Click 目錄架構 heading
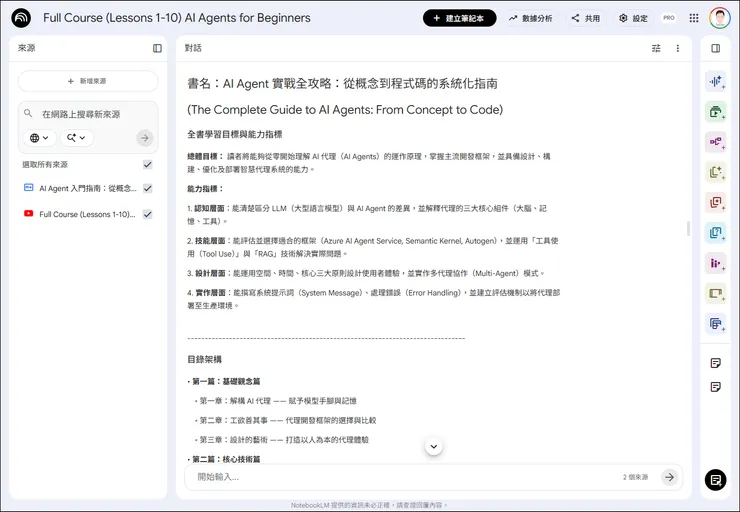 204,360
